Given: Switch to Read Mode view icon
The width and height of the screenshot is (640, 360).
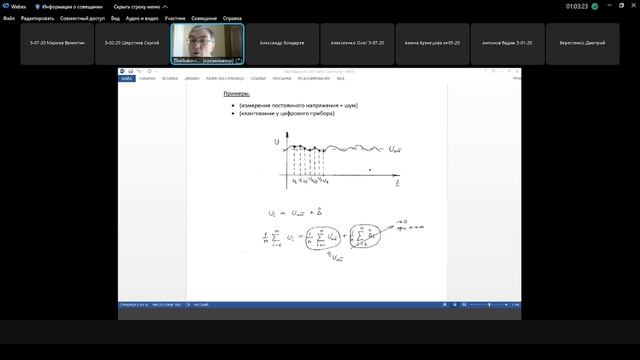Looking at the screenshot, I should (445, 305).
